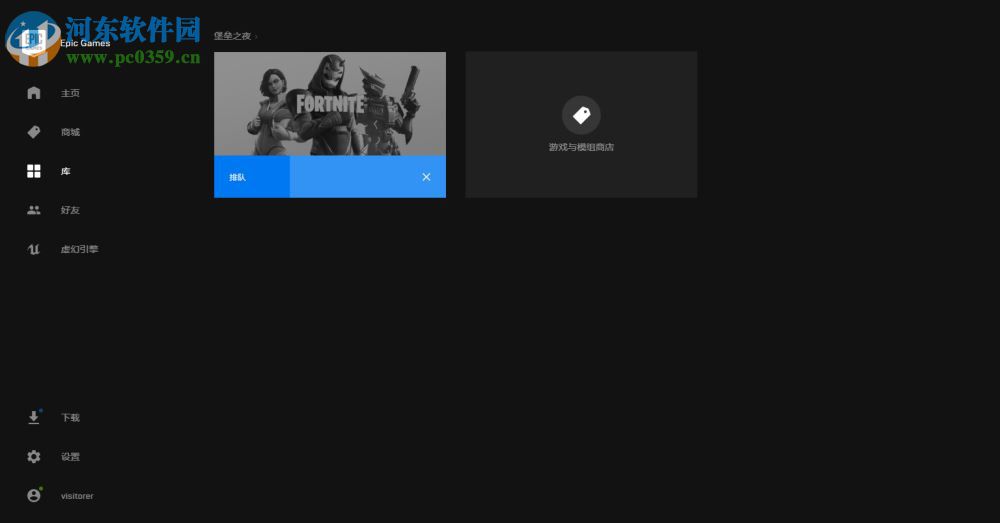Open the 下载 menu label
Image resolution: width=1000 pixels, height=523 pixels.
pyautogui.click(x=70, y=417)
